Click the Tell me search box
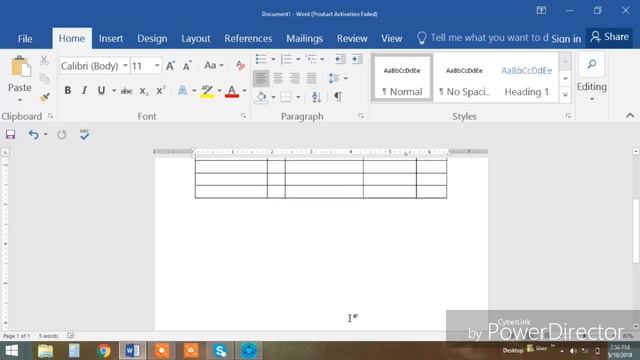This screenshot has height=360, width=640. (x=483, y=38)
